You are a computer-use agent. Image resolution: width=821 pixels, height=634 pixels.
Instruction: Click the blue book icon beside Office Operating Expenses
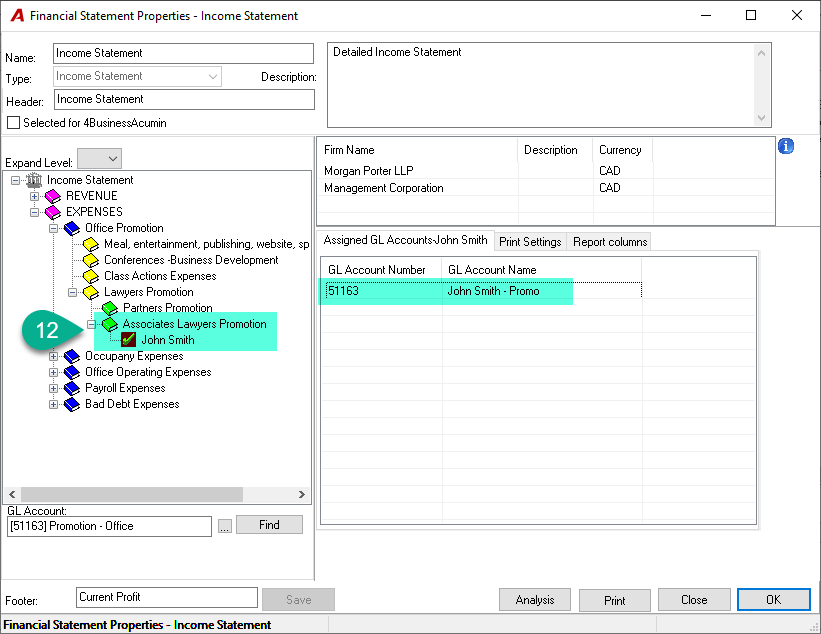[x=72, y=372]
